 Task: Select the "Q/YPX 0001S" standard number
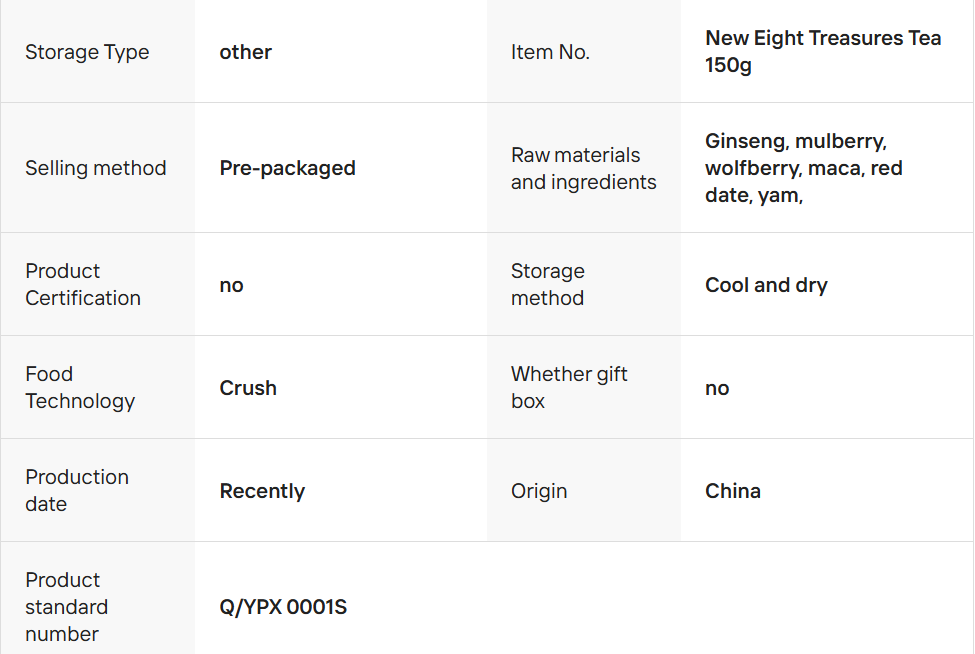(x=283, y=607)
